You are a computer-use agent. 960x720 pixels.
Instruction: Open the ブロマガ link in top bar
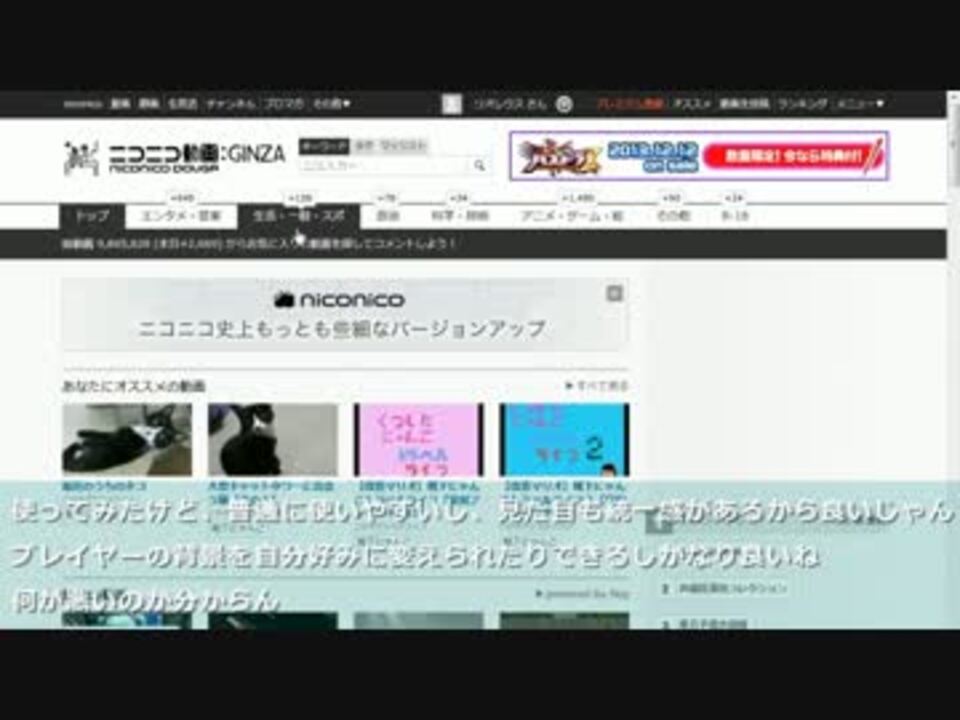(x=284, y=104)
